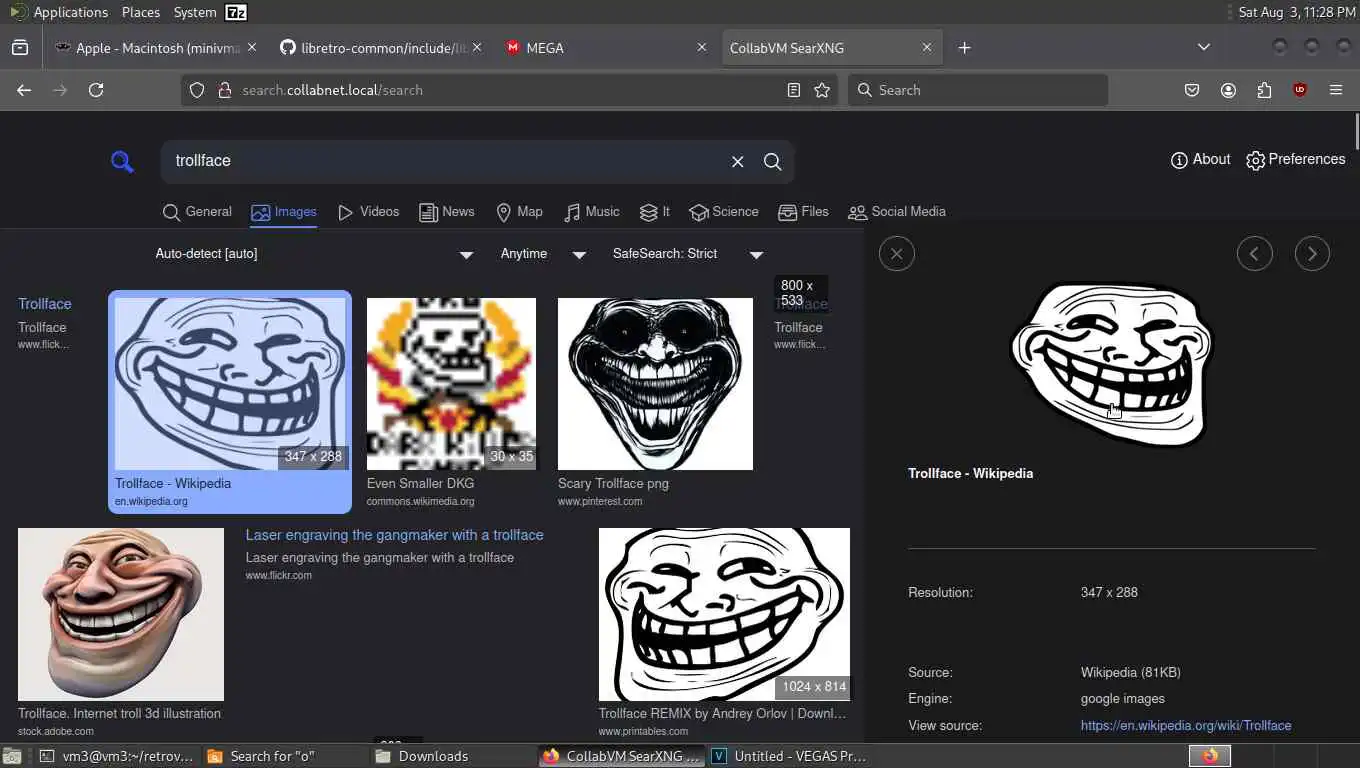Launch the 7-Zip panel icon

236,12
